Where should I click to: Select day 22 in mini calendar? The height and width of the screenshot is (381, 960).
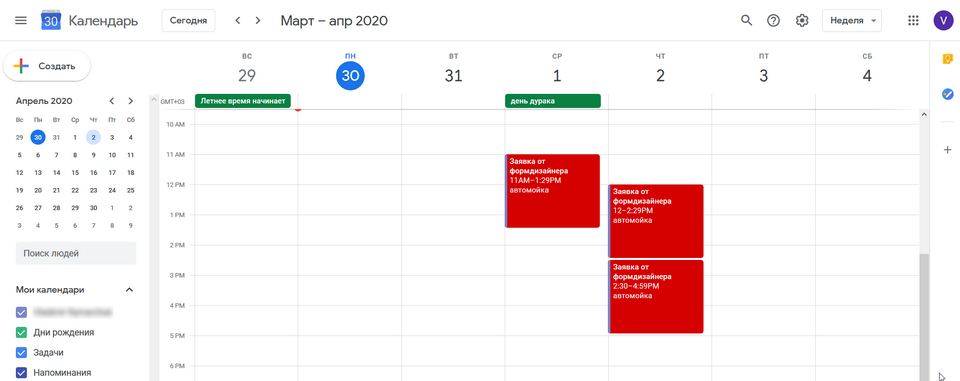tap(75, 190)
